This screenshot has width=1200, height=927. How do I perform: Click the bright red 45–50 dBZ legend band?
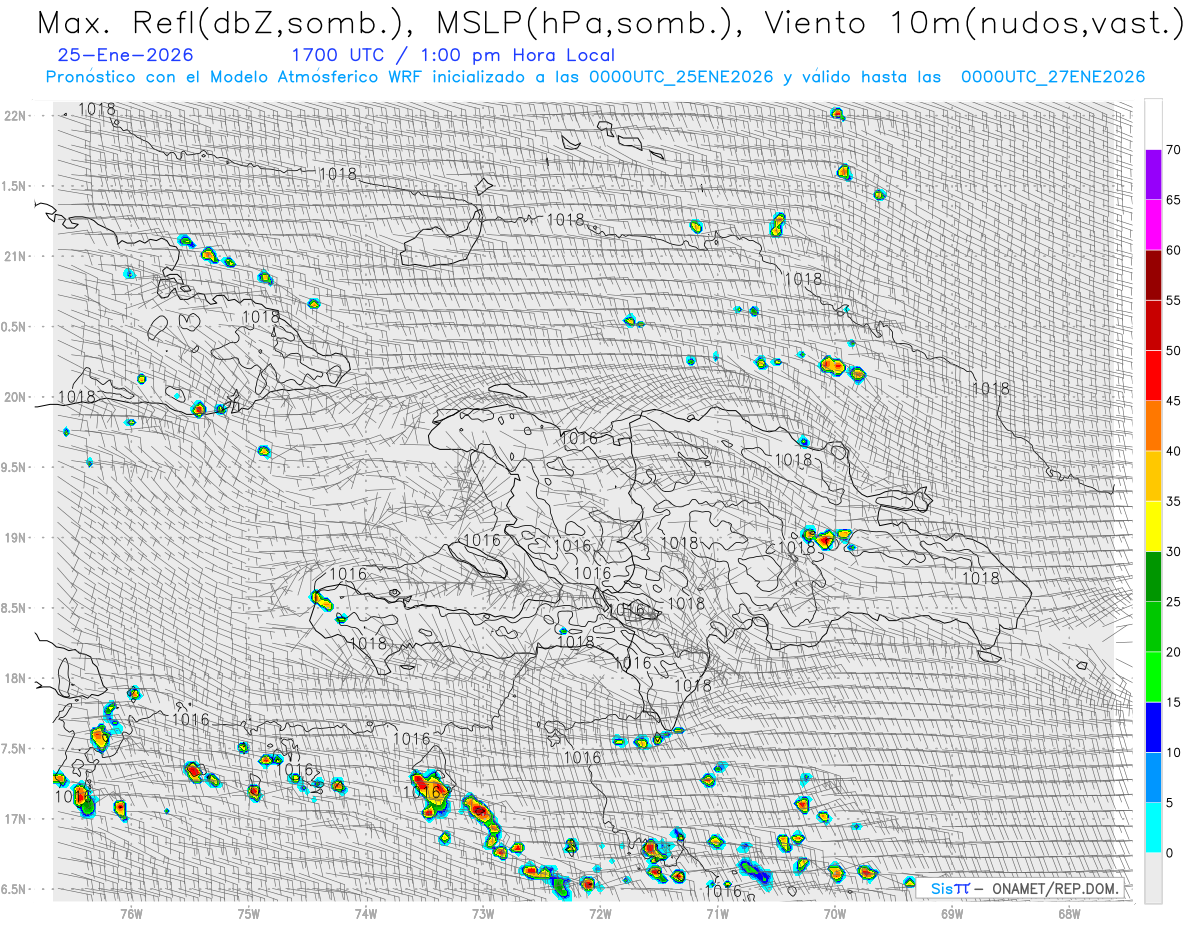pos(1153,375)
